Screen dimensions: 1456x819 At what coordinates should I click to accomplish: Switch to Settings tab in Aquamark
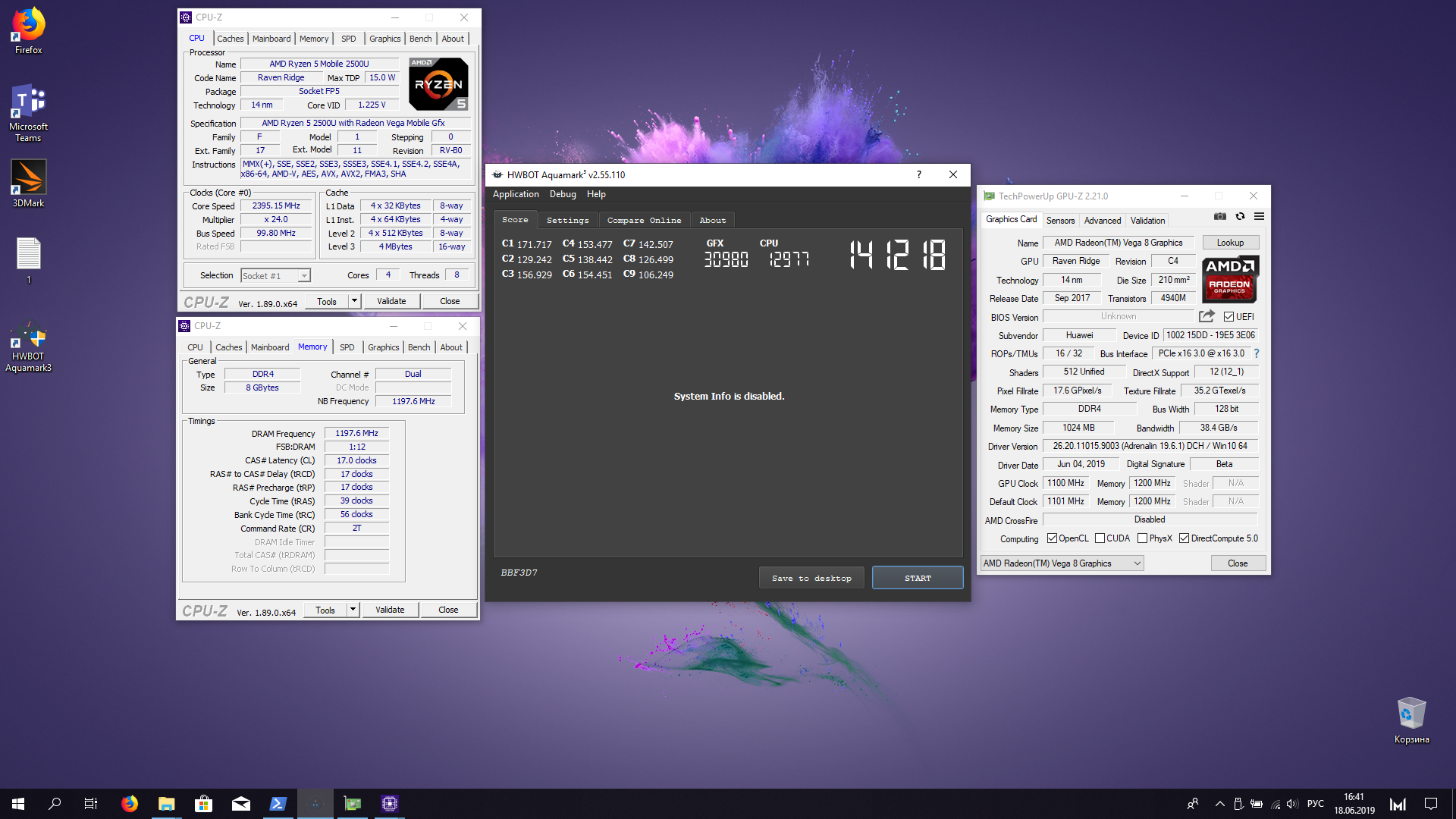567,220
